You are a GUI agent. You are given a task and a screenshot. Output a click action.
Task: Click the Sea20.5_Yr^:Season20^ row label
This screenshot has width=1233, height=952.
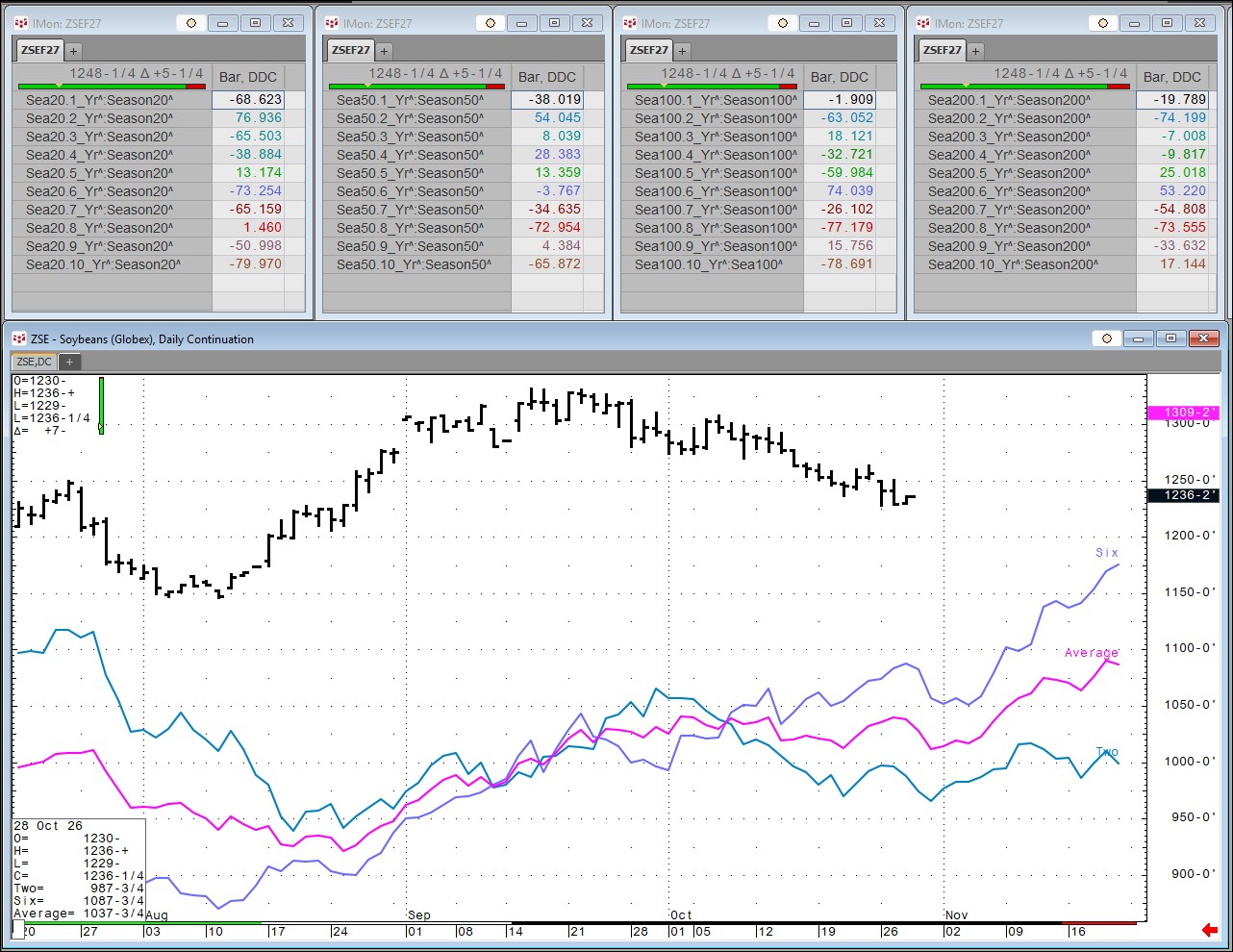[x=100, y=173]
